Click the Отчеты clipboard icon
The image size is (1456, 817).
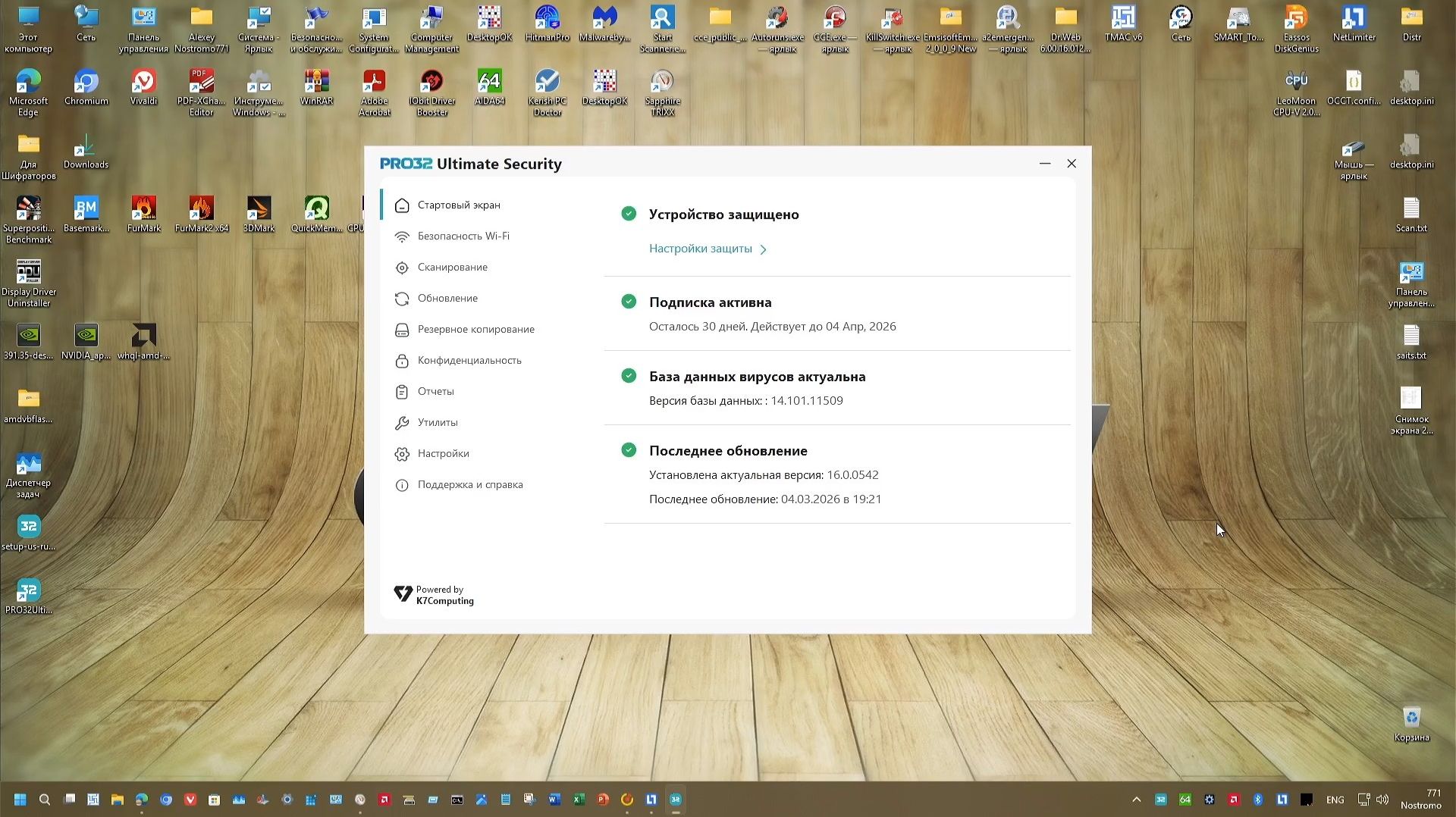[402, 392]
